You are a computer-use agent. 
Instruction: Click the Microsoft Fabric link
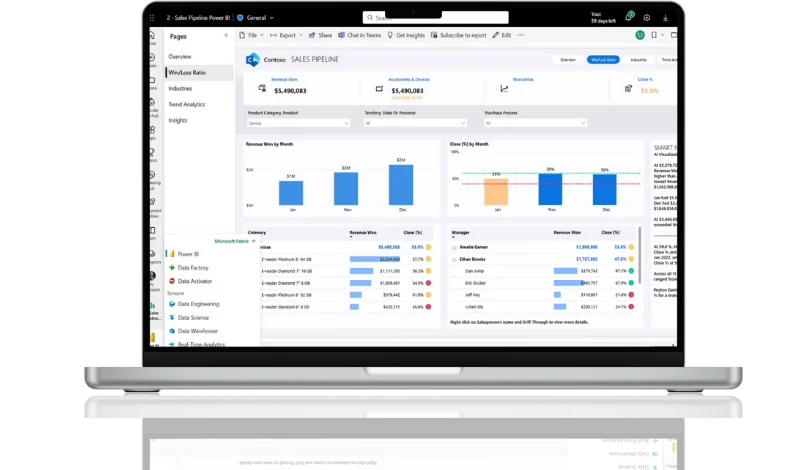(x=235, y=241)
